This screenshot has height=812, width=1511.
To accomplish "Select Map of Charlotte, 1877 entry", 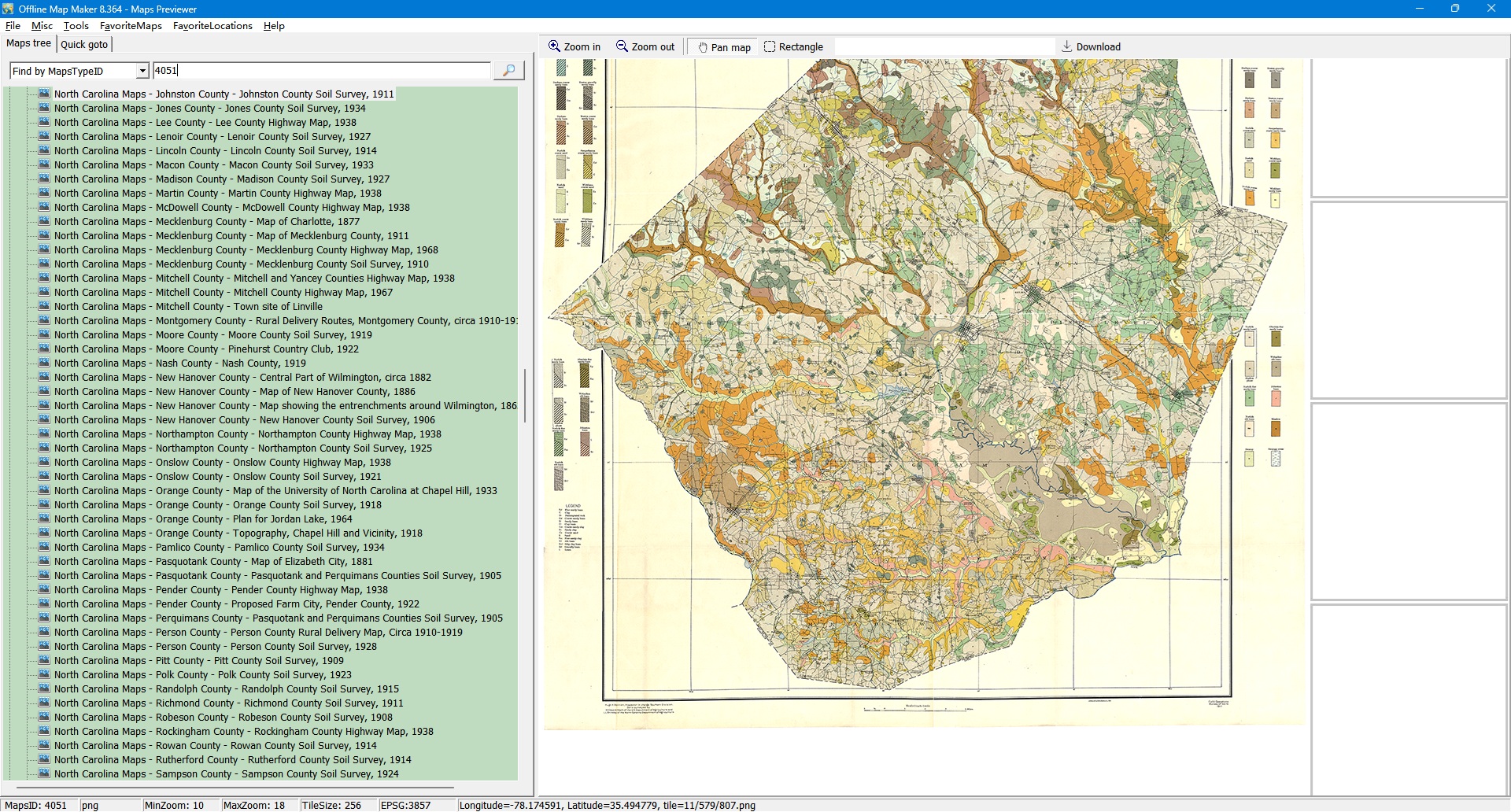I will click(x=206, y=221).
